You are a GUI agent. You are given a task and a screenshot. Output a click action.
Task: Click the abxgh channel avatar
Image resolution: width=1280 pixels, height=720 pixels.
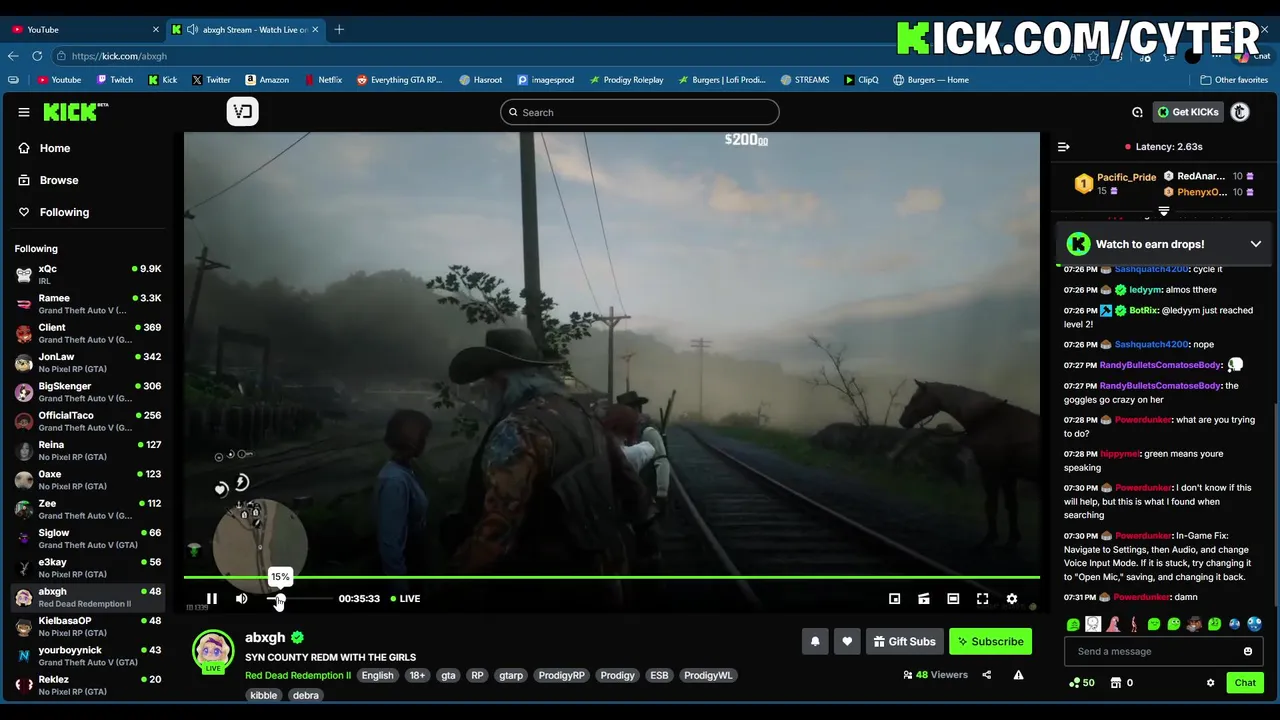(213, 651)
